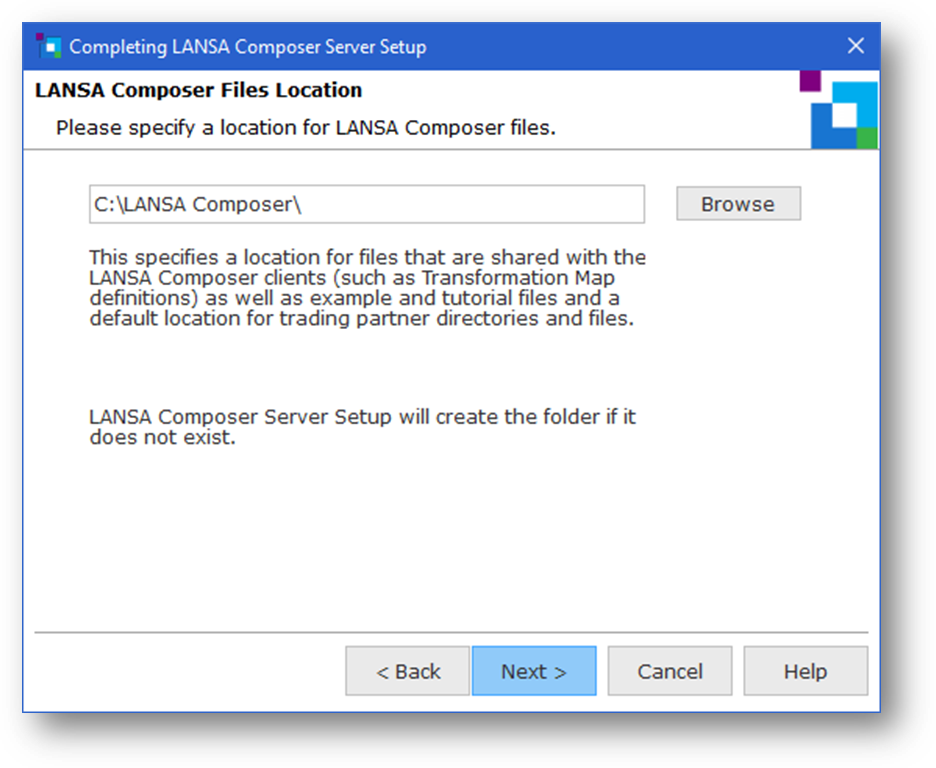Click the separator line above the buttons
The height and width of the screenshot is (768, 936).
tap(450, 632)
